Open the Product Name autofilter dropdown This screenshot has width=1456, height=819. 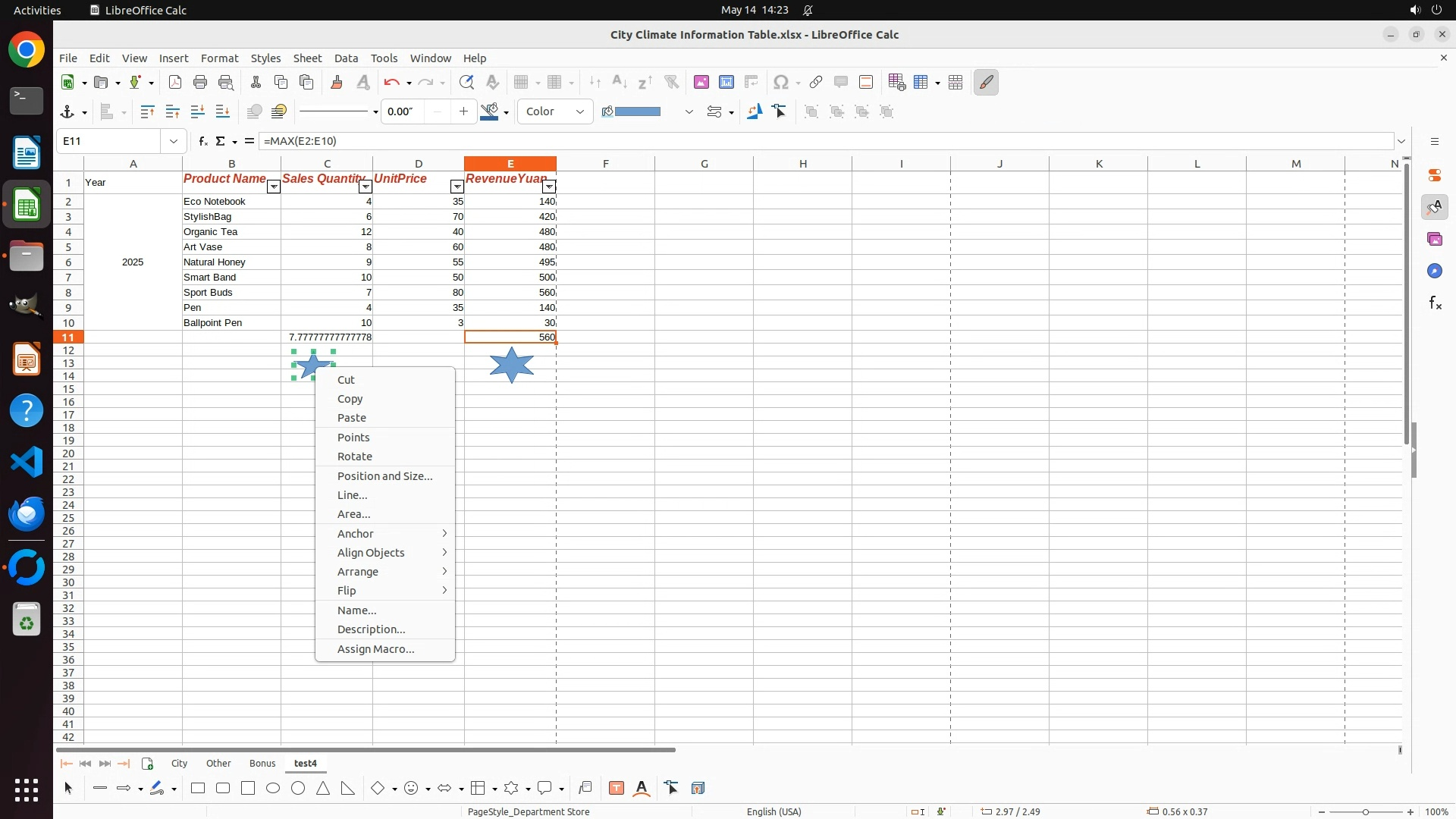(x=274, y=187)
